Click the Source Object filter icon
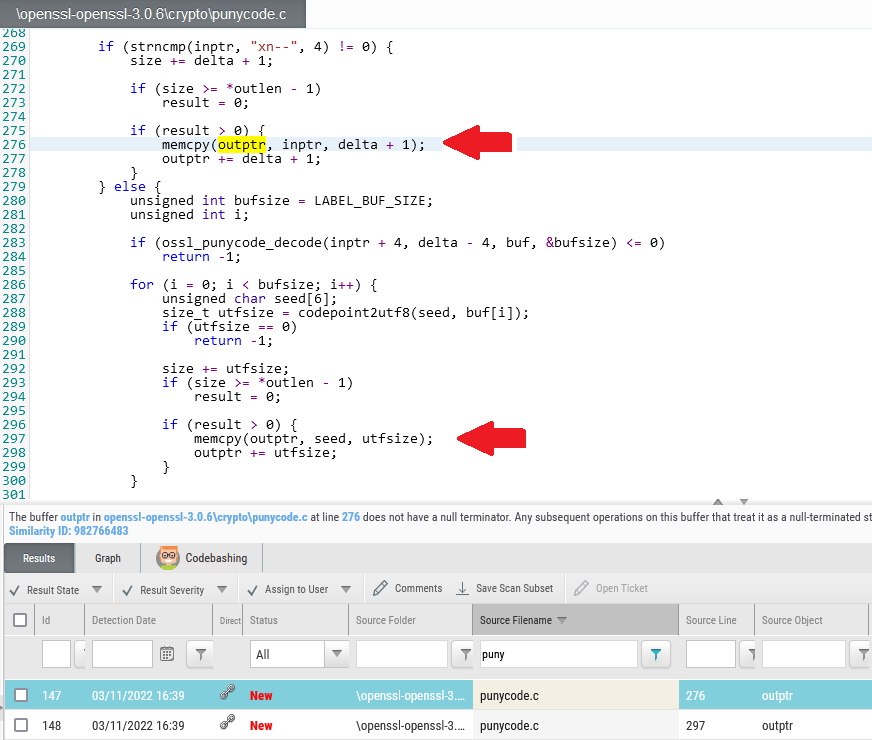872x740 pixels. click(861, 654)
